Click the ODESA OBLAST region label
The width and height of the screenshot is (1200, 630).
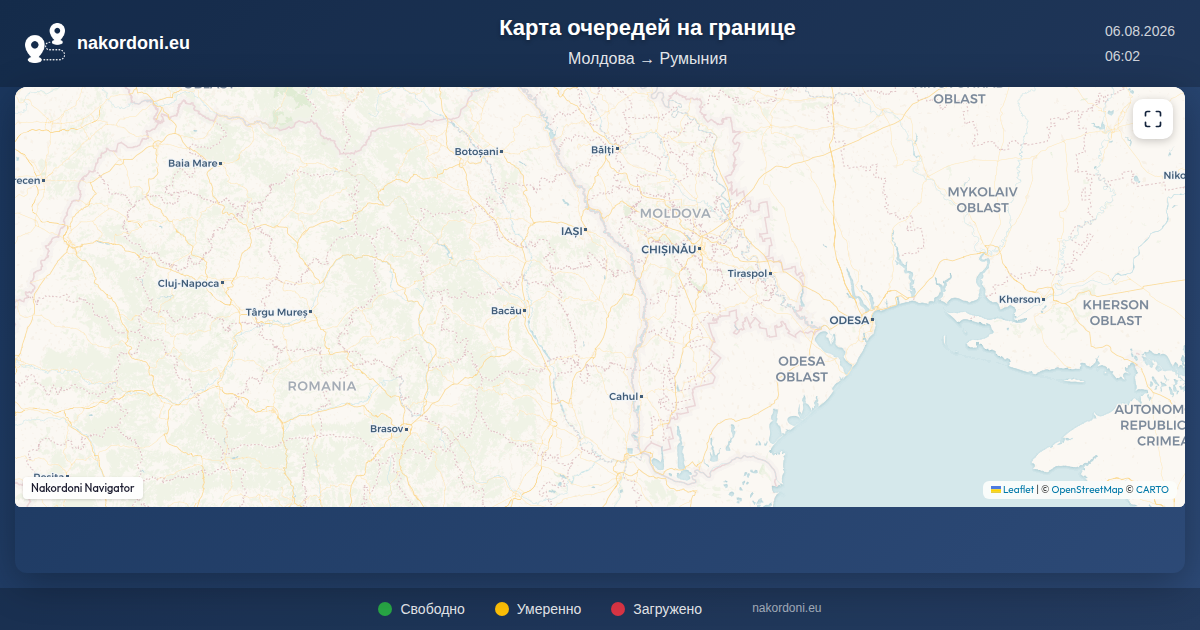pos(802,369)
